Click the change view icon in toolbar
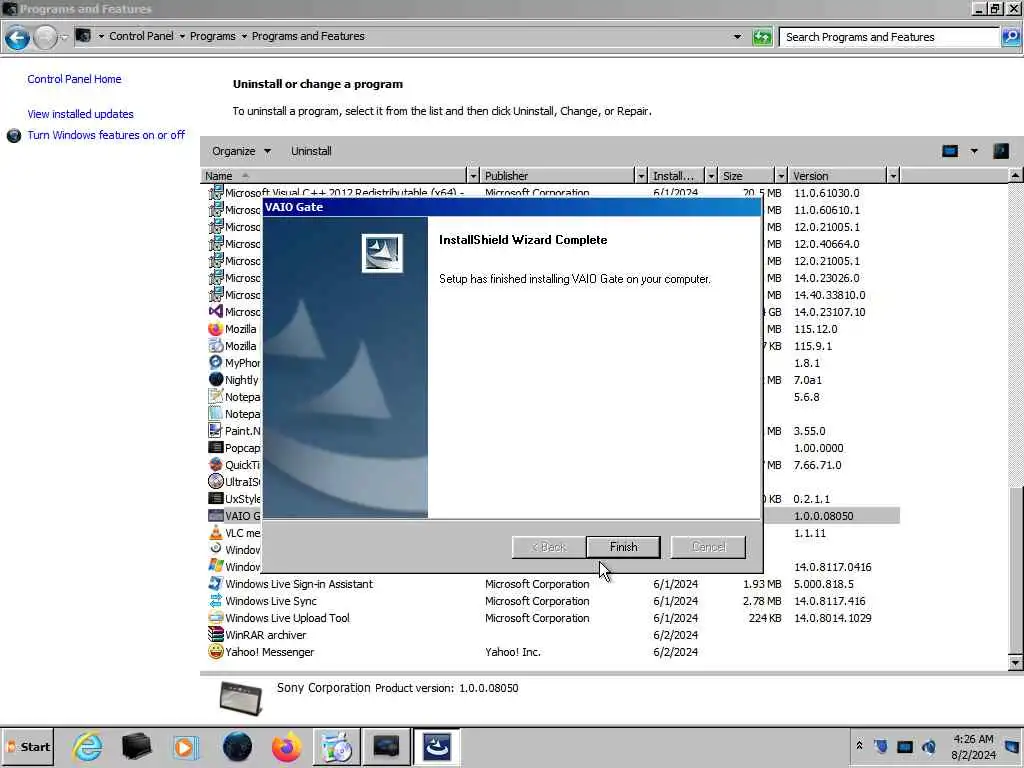Viewport: 1024px width, 768px height. [x=950, y=152]
